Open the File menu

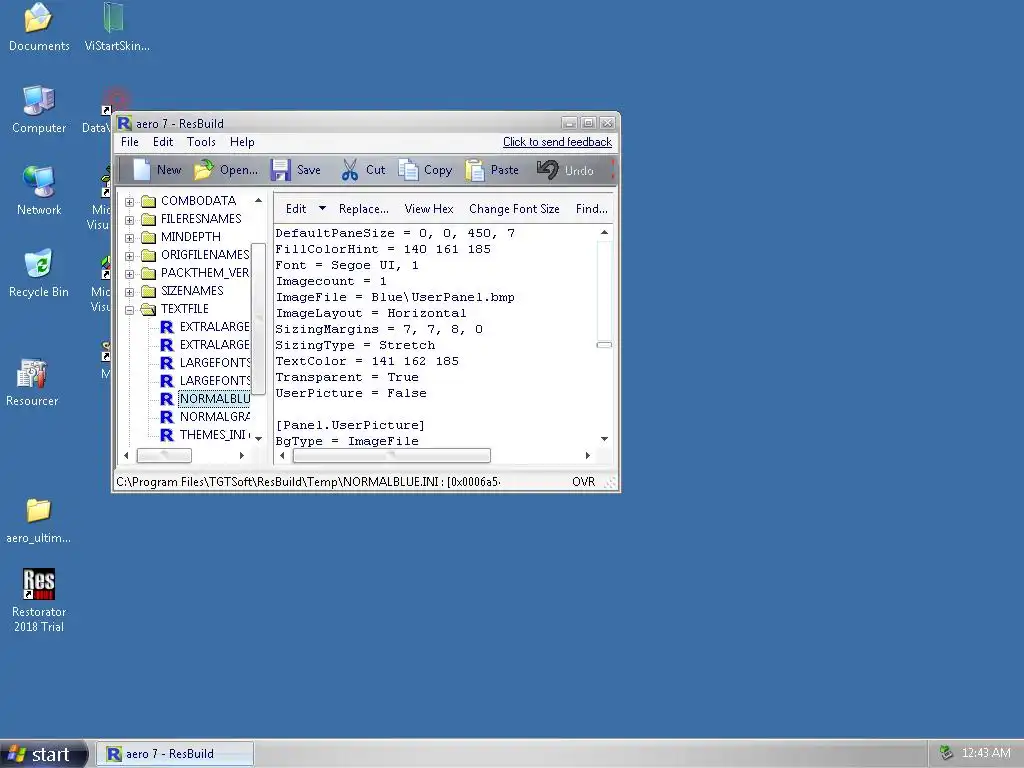click(129, 142)
